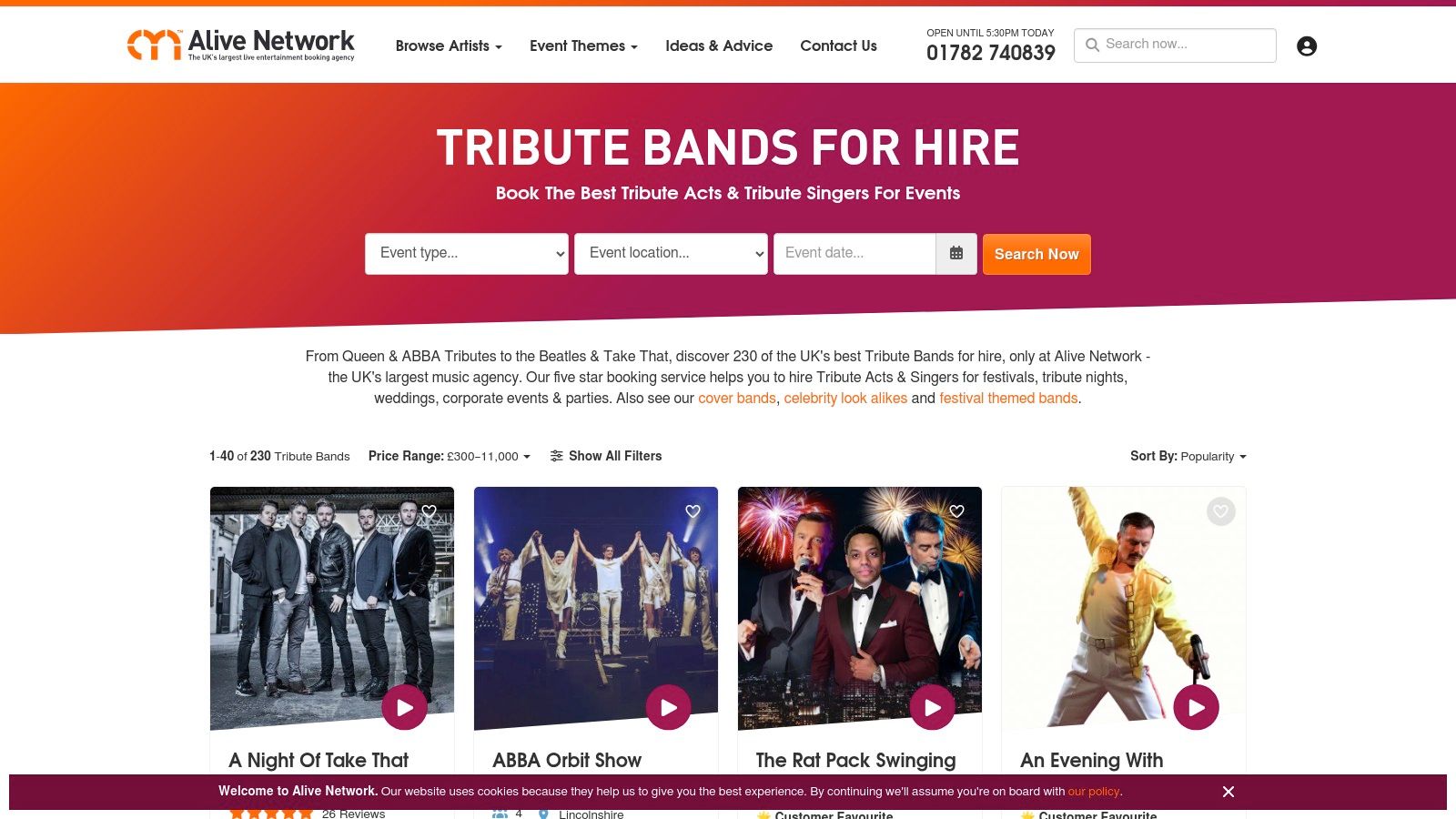This screenshot has height=819, width=1456.
Task: Play the A Night Of Take That video
Action: 405,707
